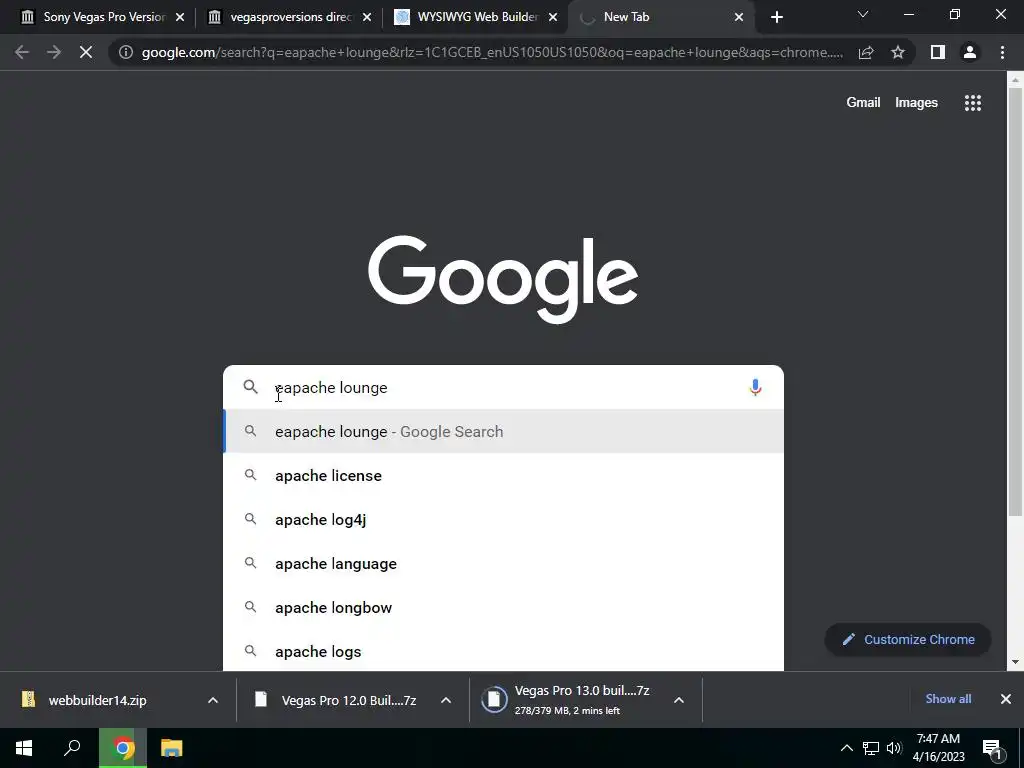The image size is (1024, 768).
Task: Show hidden system tray icons
Action: (x=846, y=748)
